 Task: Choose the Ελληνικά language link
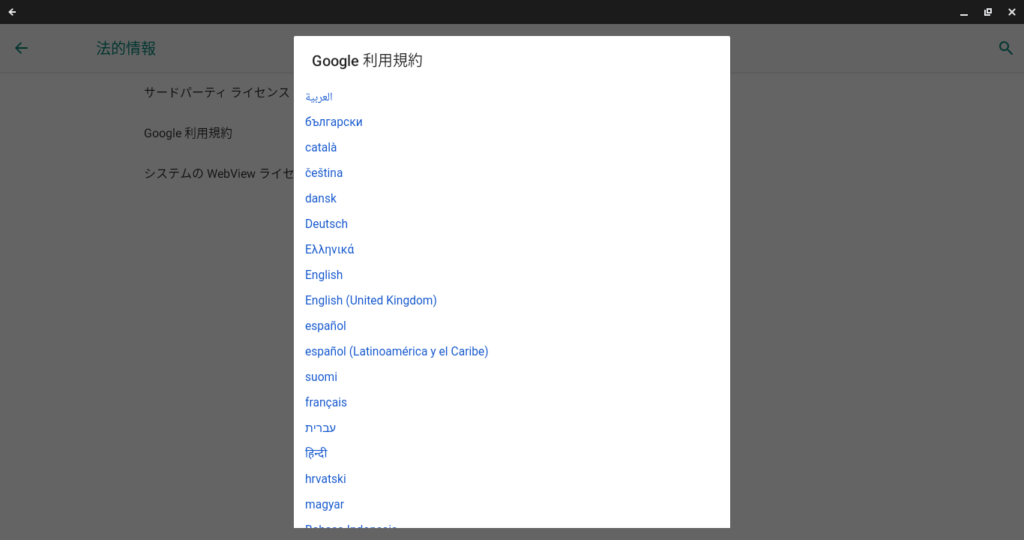pyautogui.click(x=329, y=249)
